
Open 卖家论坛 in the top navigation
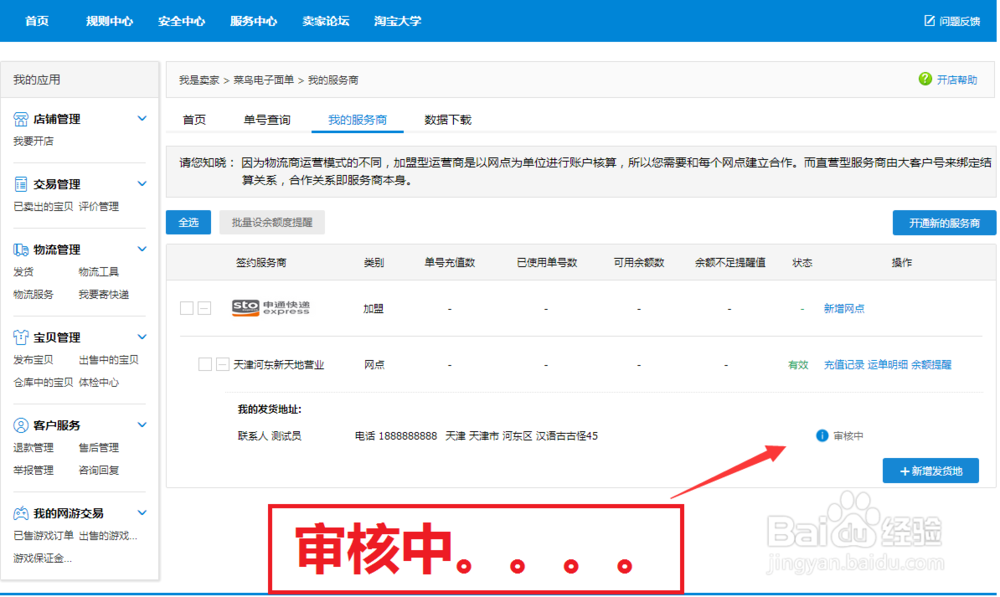coord(325,21)
